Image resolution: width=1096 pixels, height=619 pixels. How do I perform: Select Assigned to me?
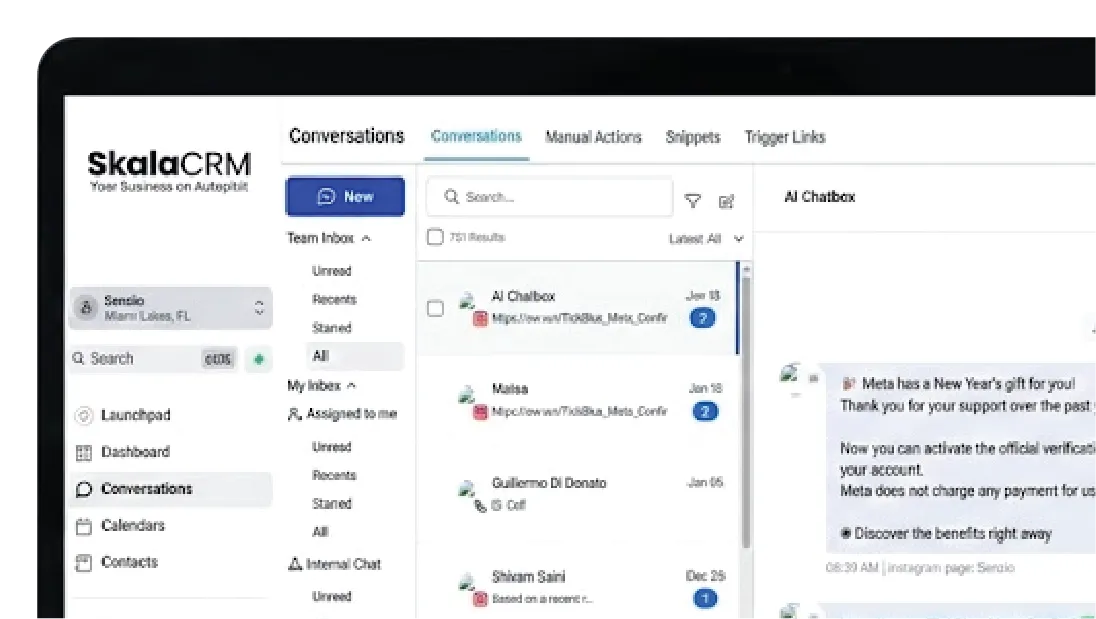[342, 414]
